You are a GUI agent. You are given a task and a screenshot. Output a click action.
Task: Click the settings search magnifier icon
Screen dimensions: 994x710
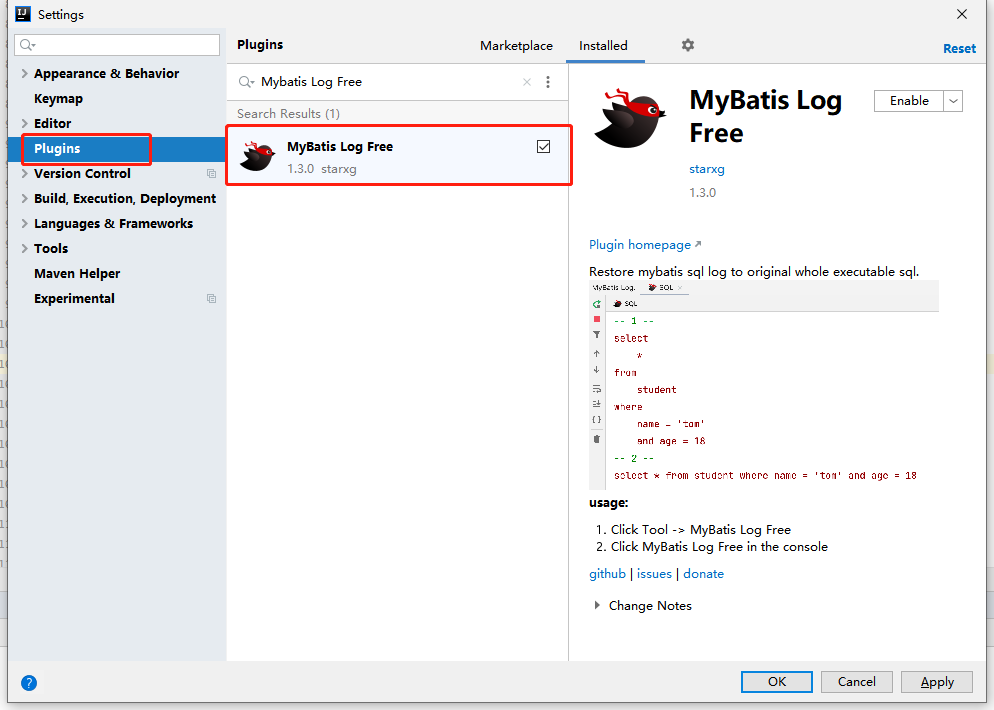click(27, 44)
